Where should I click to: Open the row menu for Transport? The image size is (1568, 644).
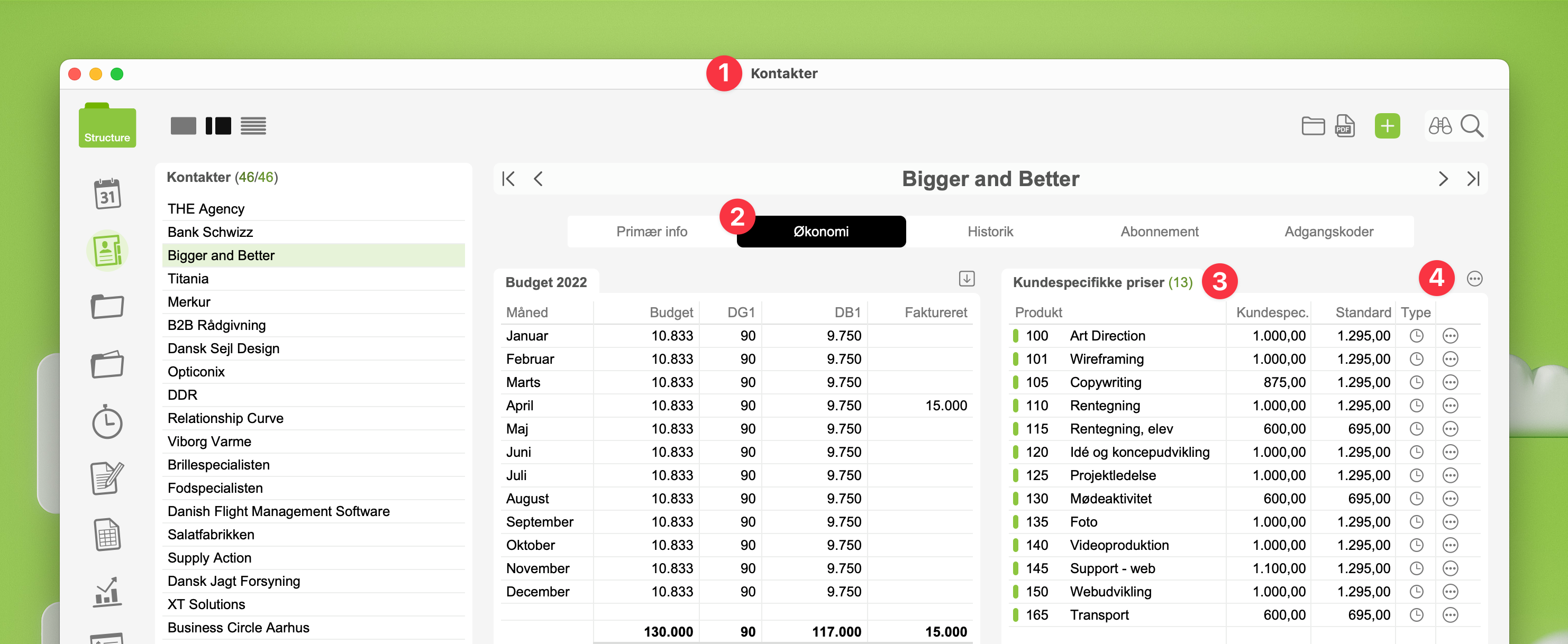[1450, 615]
